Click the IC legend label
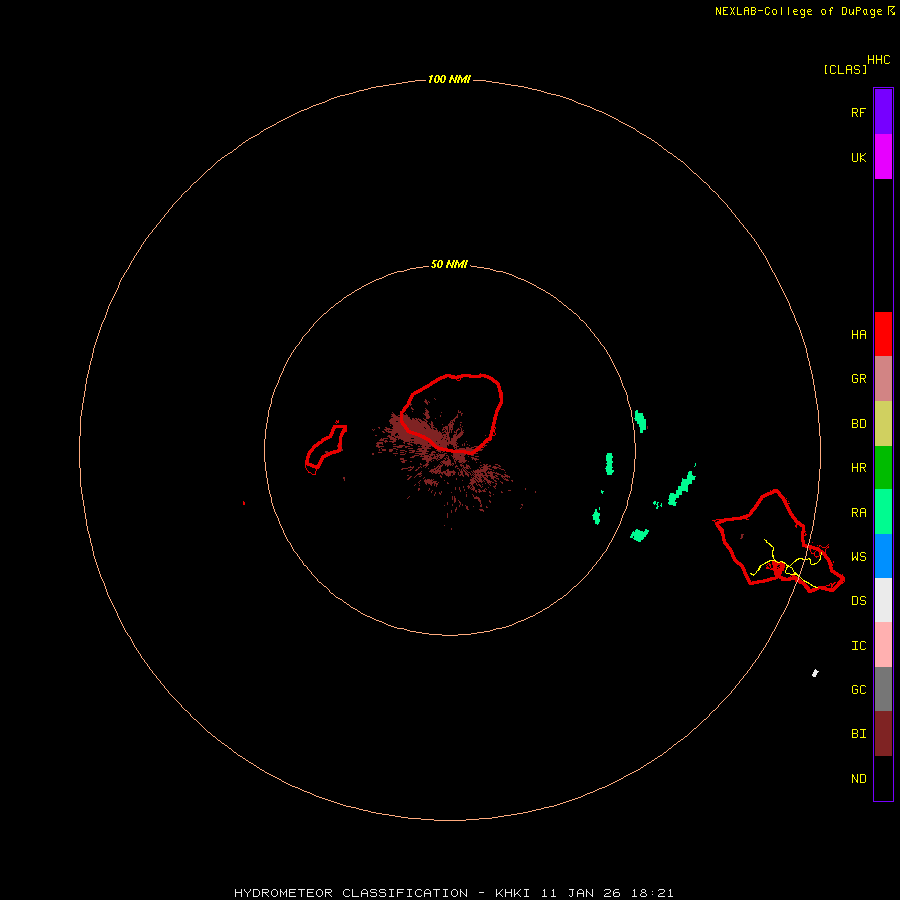Image resolution: width=900 pixels, height=900 pixels. 858,646
